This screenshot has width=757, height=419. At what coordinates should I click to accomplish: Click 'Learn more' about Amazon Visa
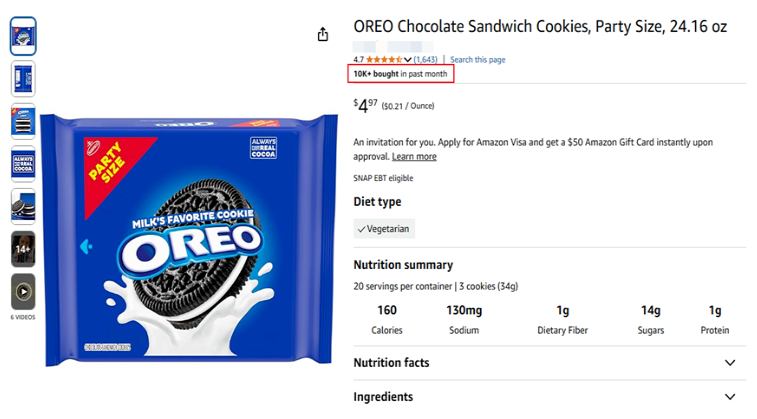tap(414, 157)
